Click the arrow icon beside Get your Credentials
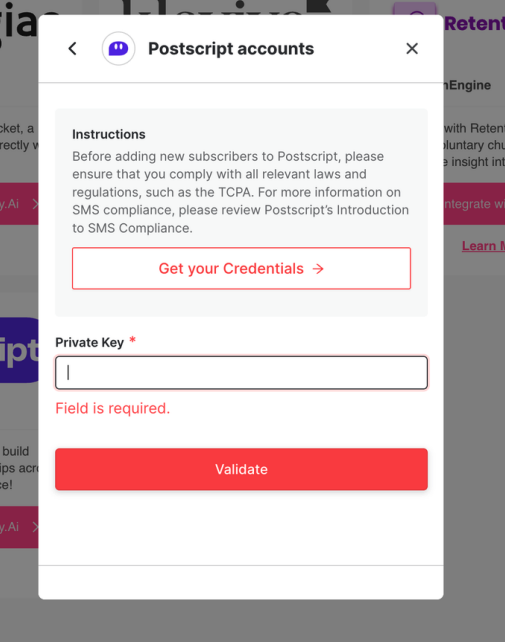 pyautogui.click(x=318, y=269)
